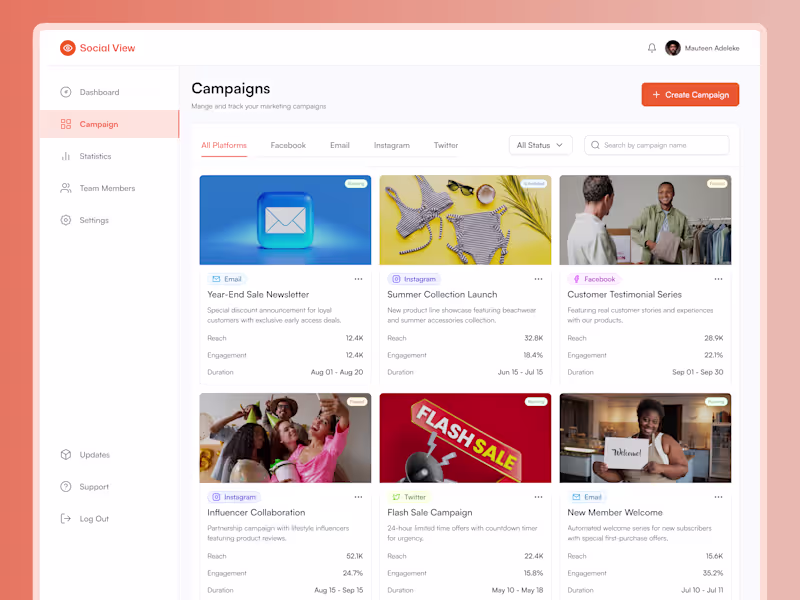Click the Dashboard compass icon
The height and width of the screenshot is (600, 800).
pyautogui.click(x=66, y=92)
